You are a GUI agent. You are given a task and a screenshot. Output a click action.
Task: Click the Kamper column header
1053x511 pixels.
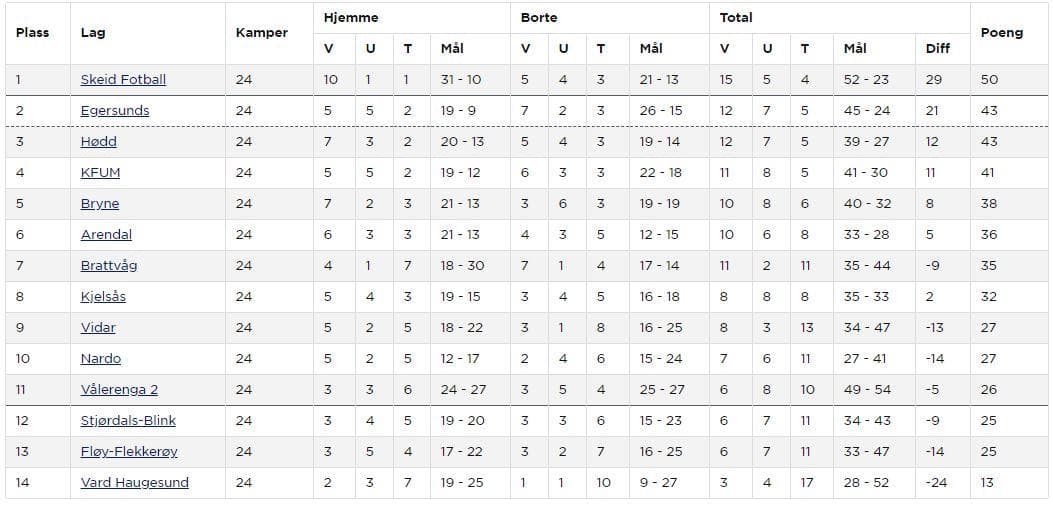point(261,33)
